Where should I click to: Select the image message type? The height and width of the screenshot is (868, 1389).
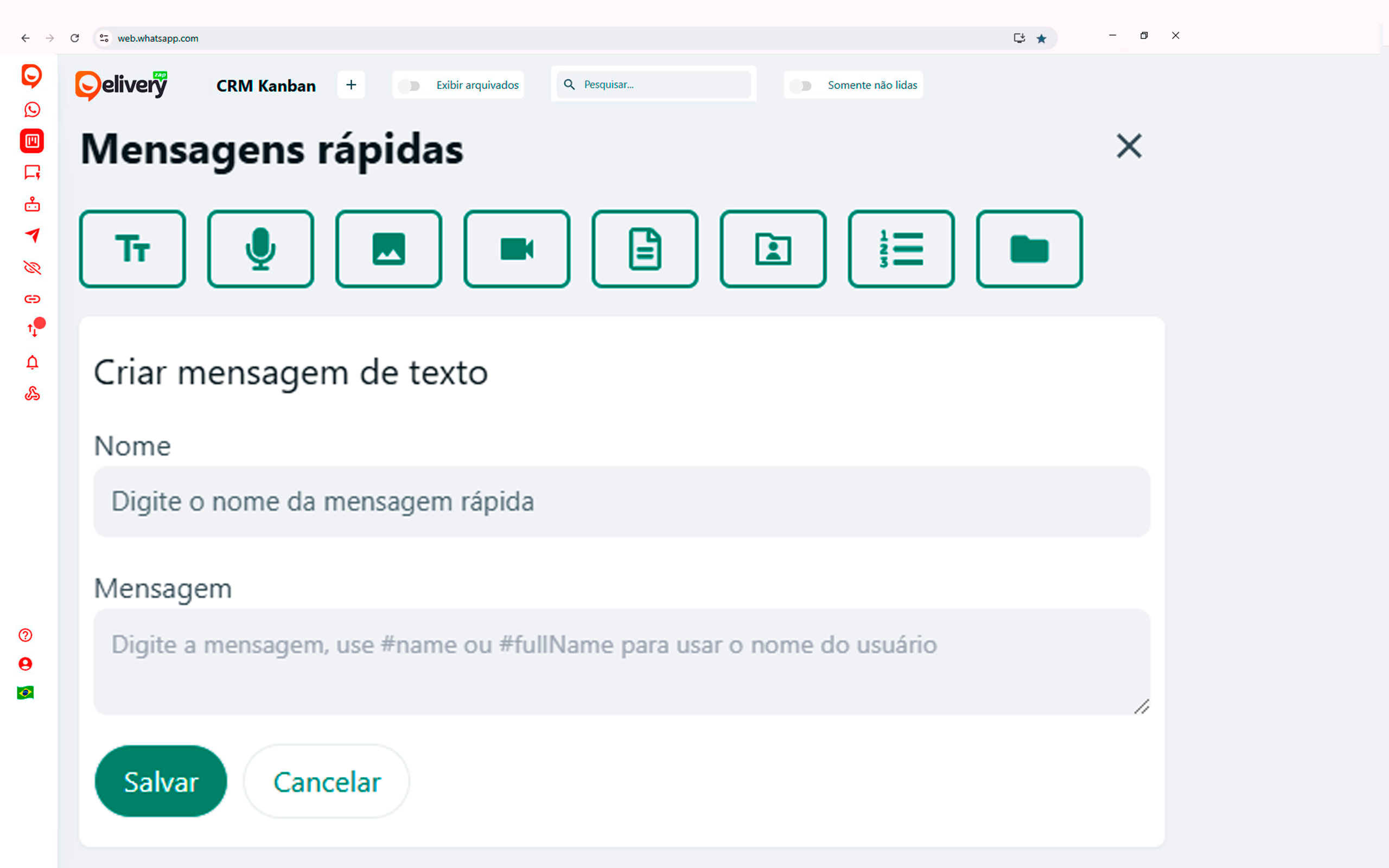click(388, 248)
